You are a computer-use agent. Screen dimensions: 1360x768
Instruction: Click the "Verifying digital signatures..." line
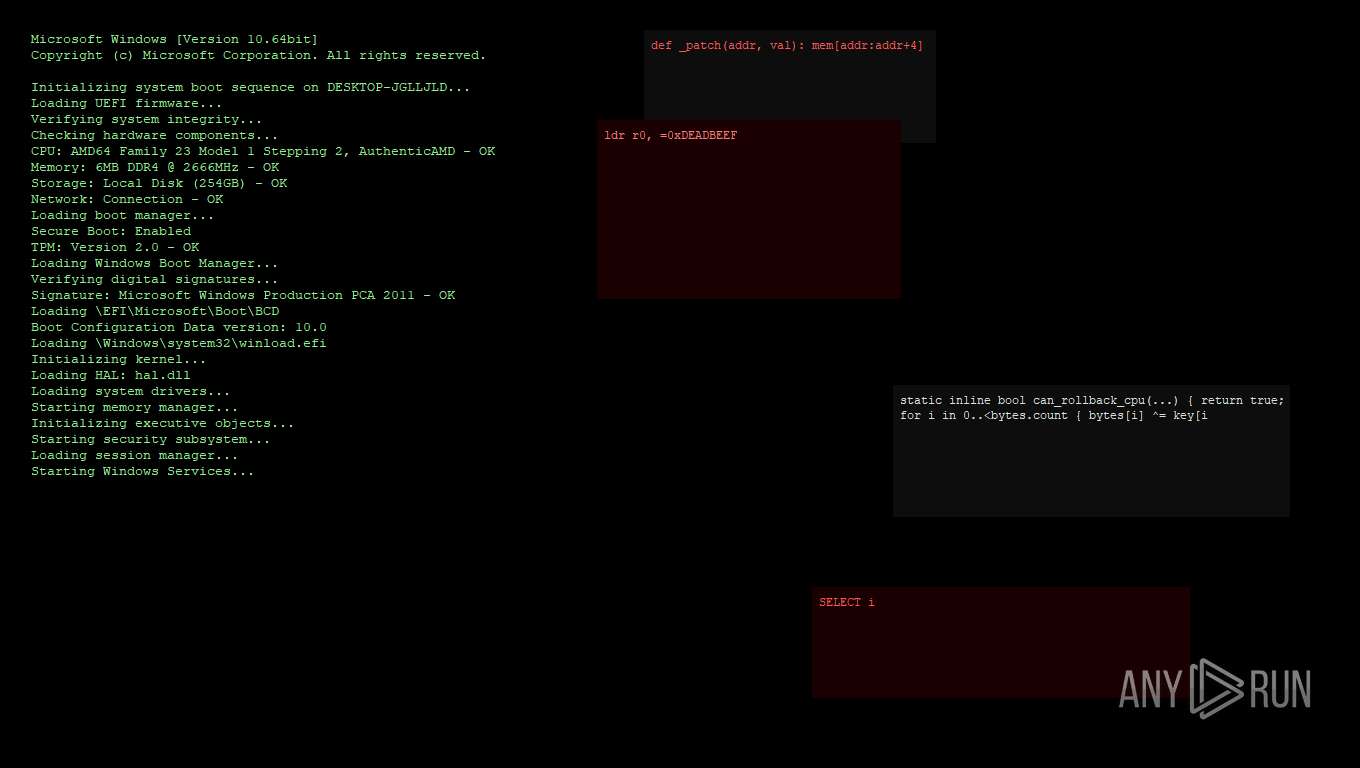coord(154,280)
